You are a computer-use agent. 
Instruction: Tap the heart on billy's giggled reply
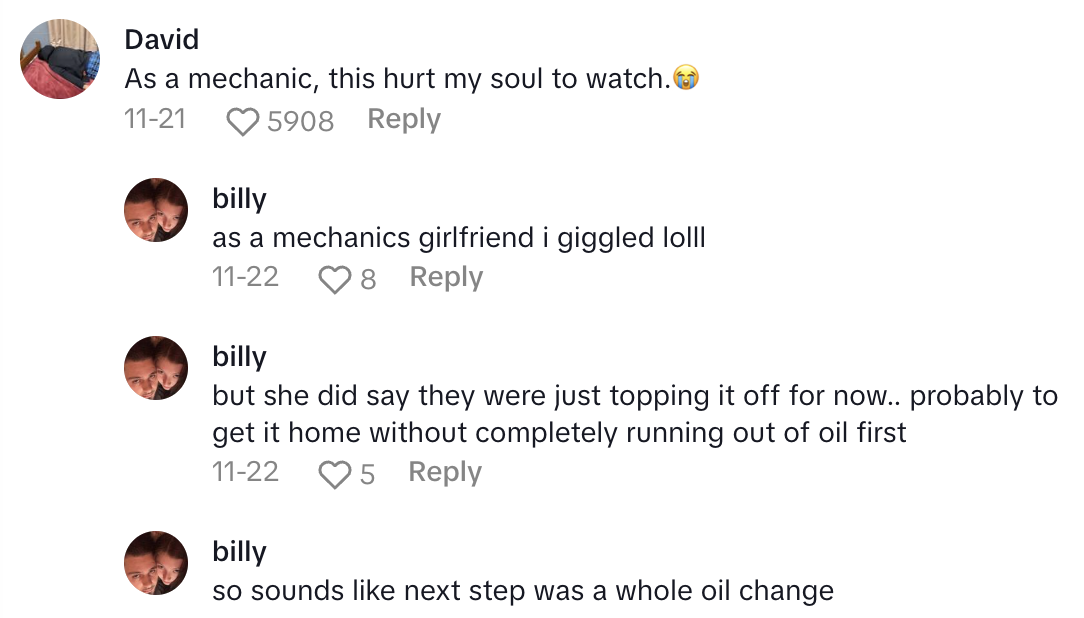pyautogui.click(x=333, y=277)
